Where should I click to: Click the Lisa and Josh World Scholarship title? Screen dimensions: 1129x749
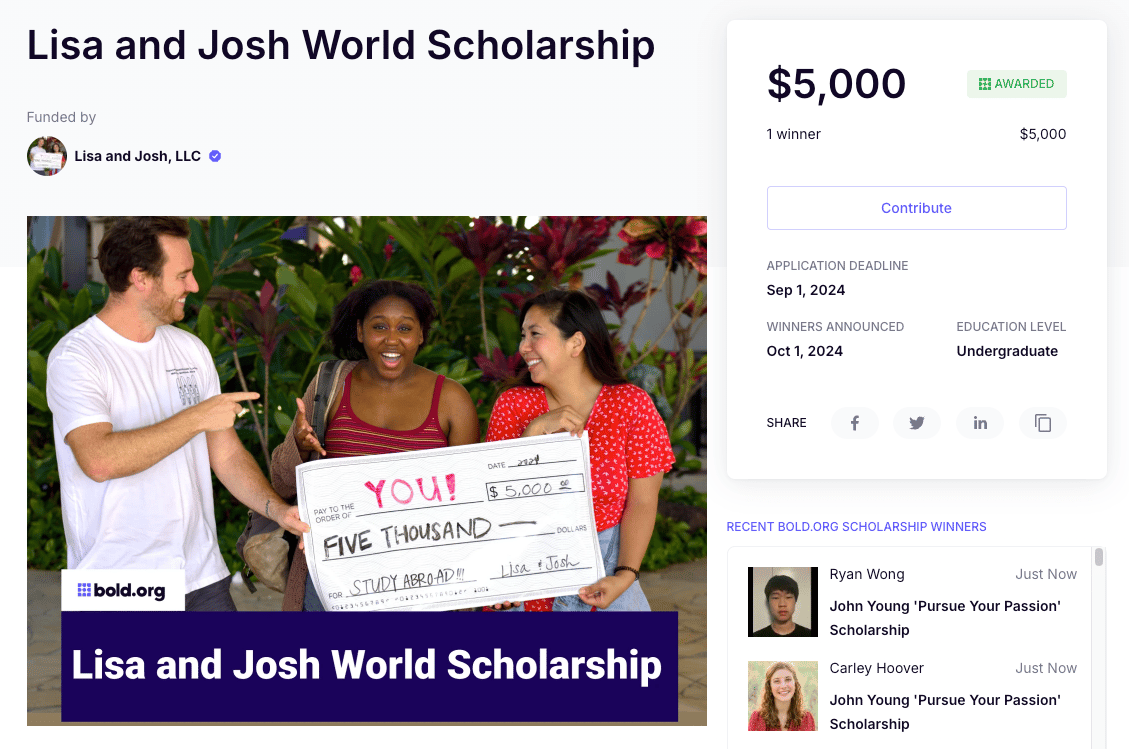(341, 46)
